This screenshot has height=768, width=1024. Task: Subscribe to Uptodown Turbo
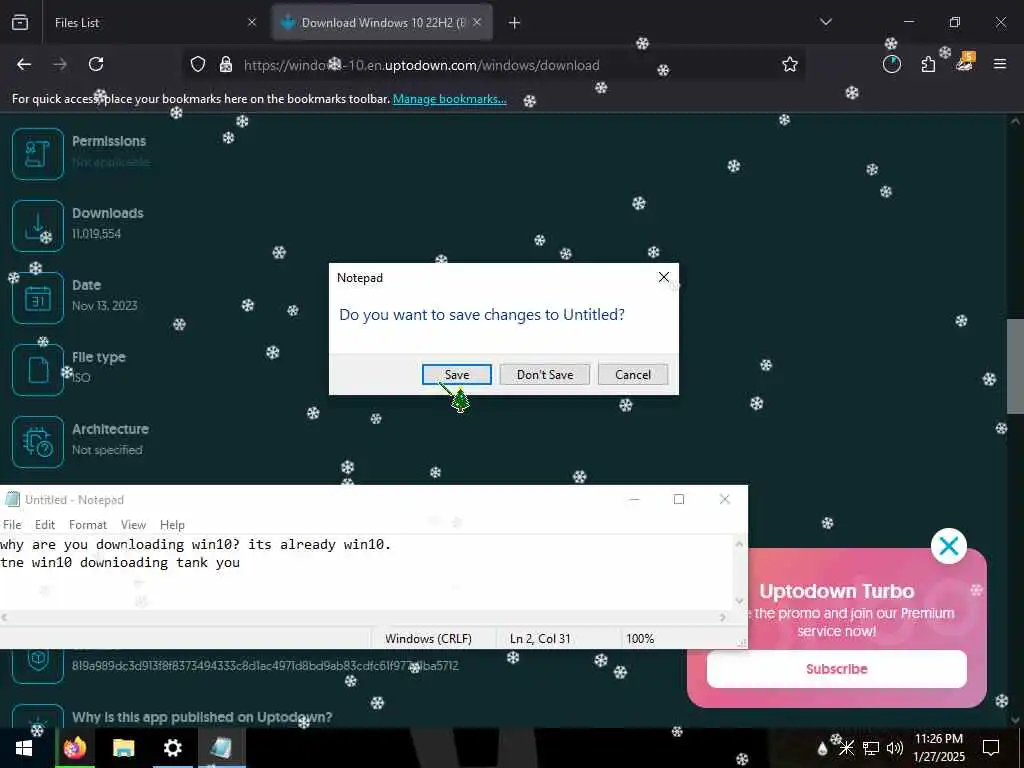tap(837, 669)
